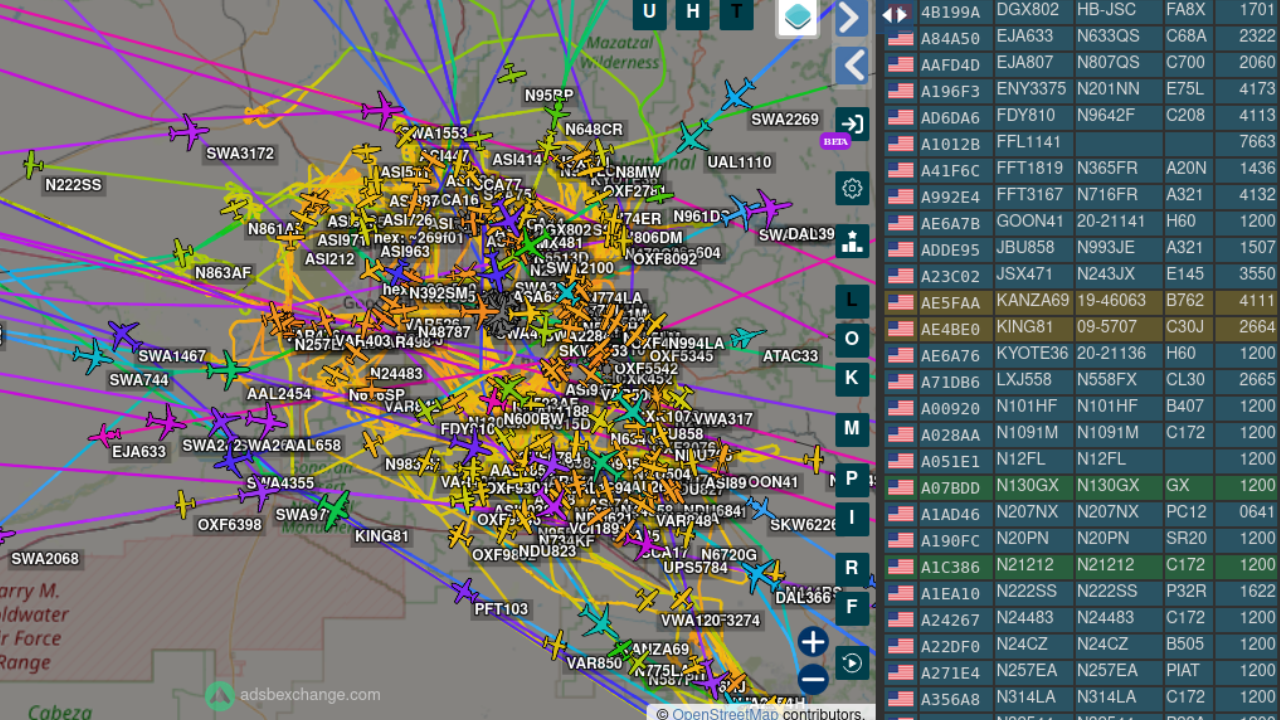Click callsign EJA633 in the aircraft table
Screen dimensions: 1280x720
[x=1025, y=37]
